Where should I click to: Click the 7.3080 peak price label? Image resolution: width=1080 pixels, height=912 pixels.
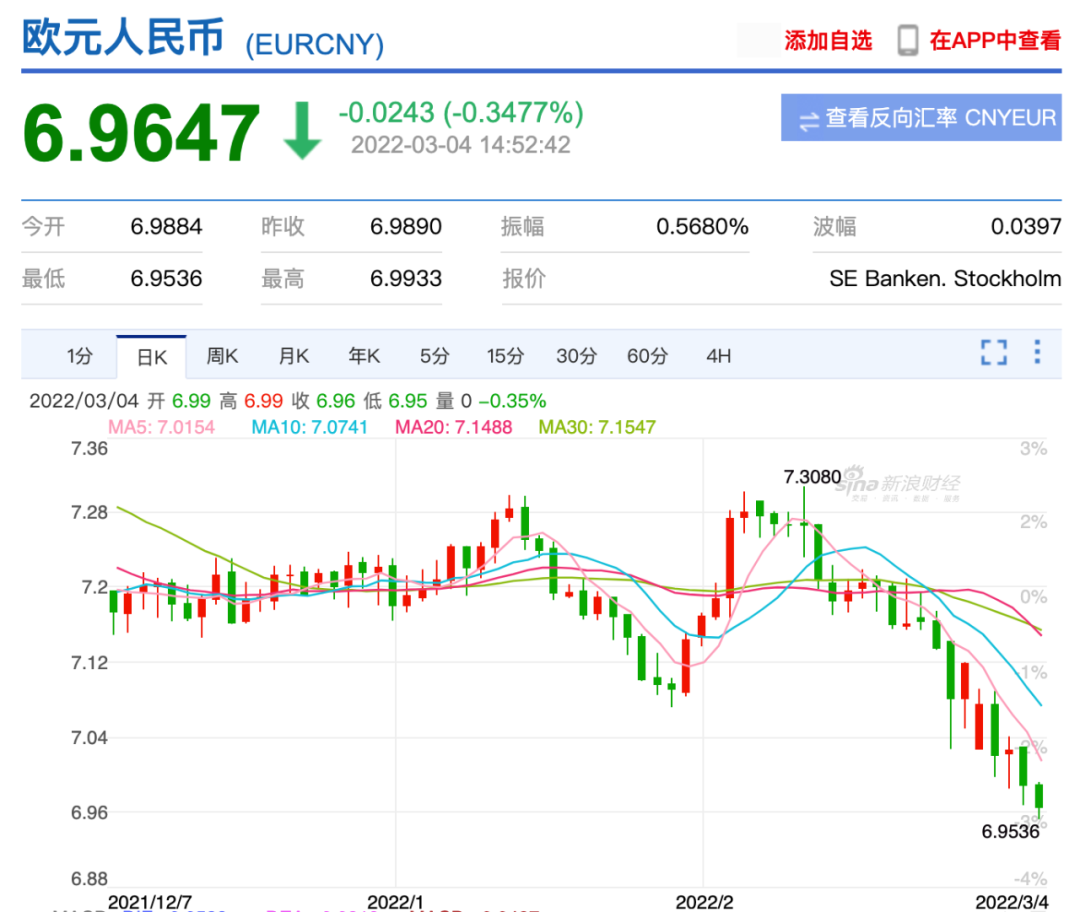click(x=812, y=477)
